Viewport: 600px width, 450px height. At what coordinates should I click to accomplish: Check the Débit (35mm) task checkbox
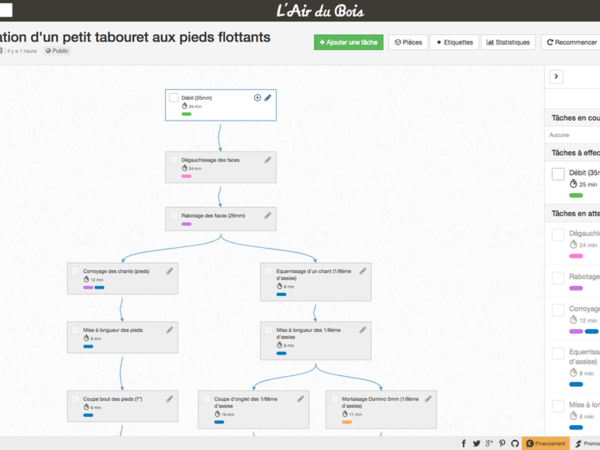point(174,99)
